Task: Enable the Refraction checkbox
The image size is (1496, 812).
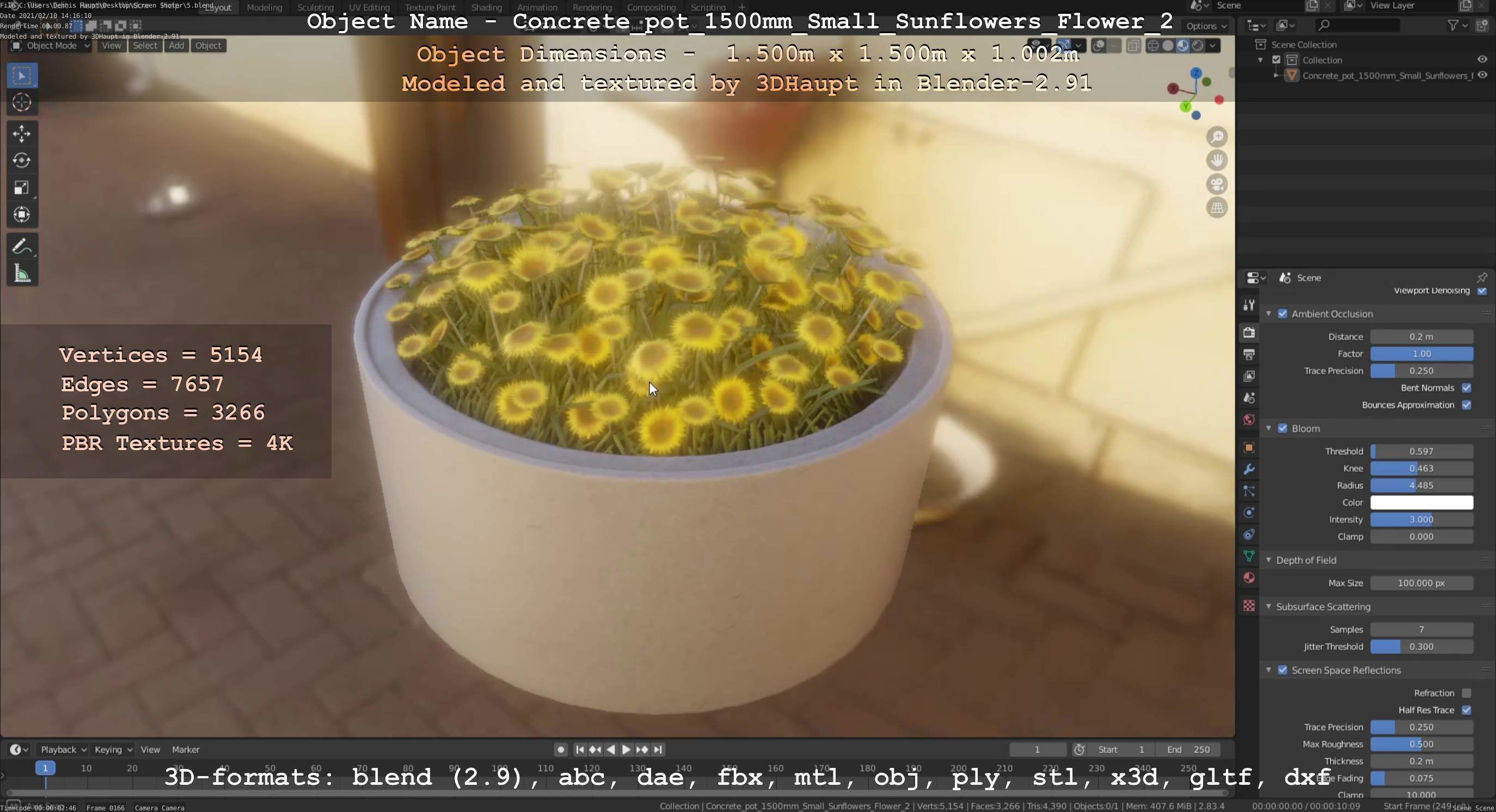Action: 1467,693
